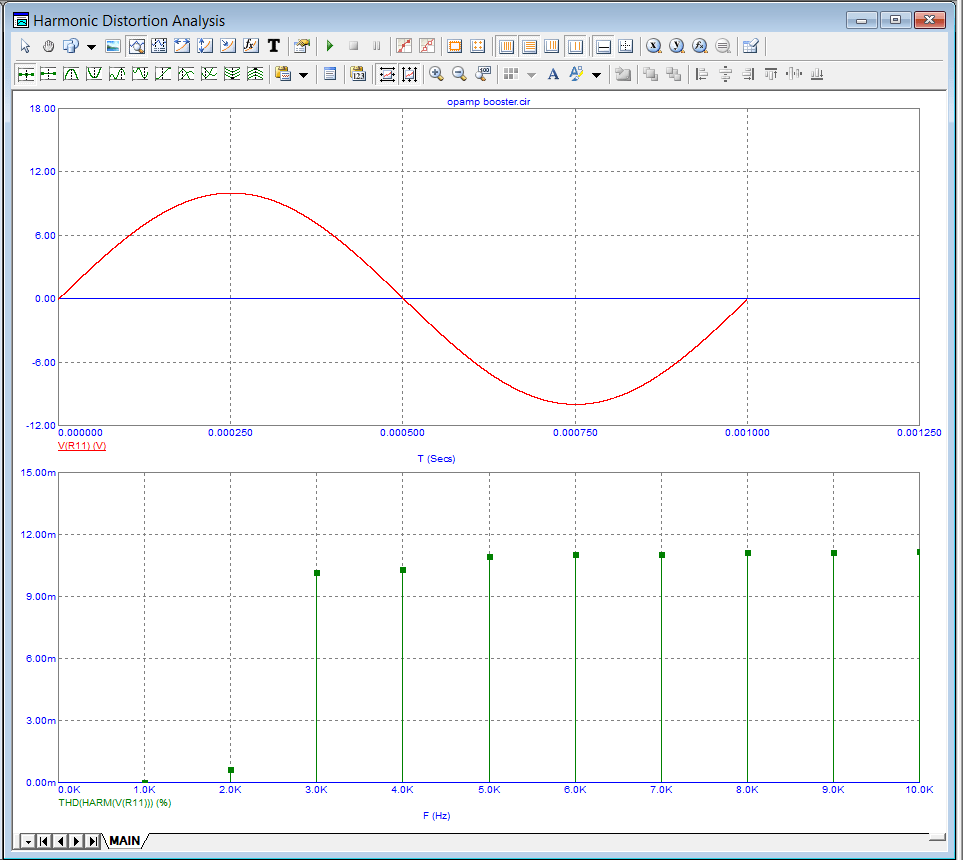Click the blue letter A font icon

pos(553,74)
